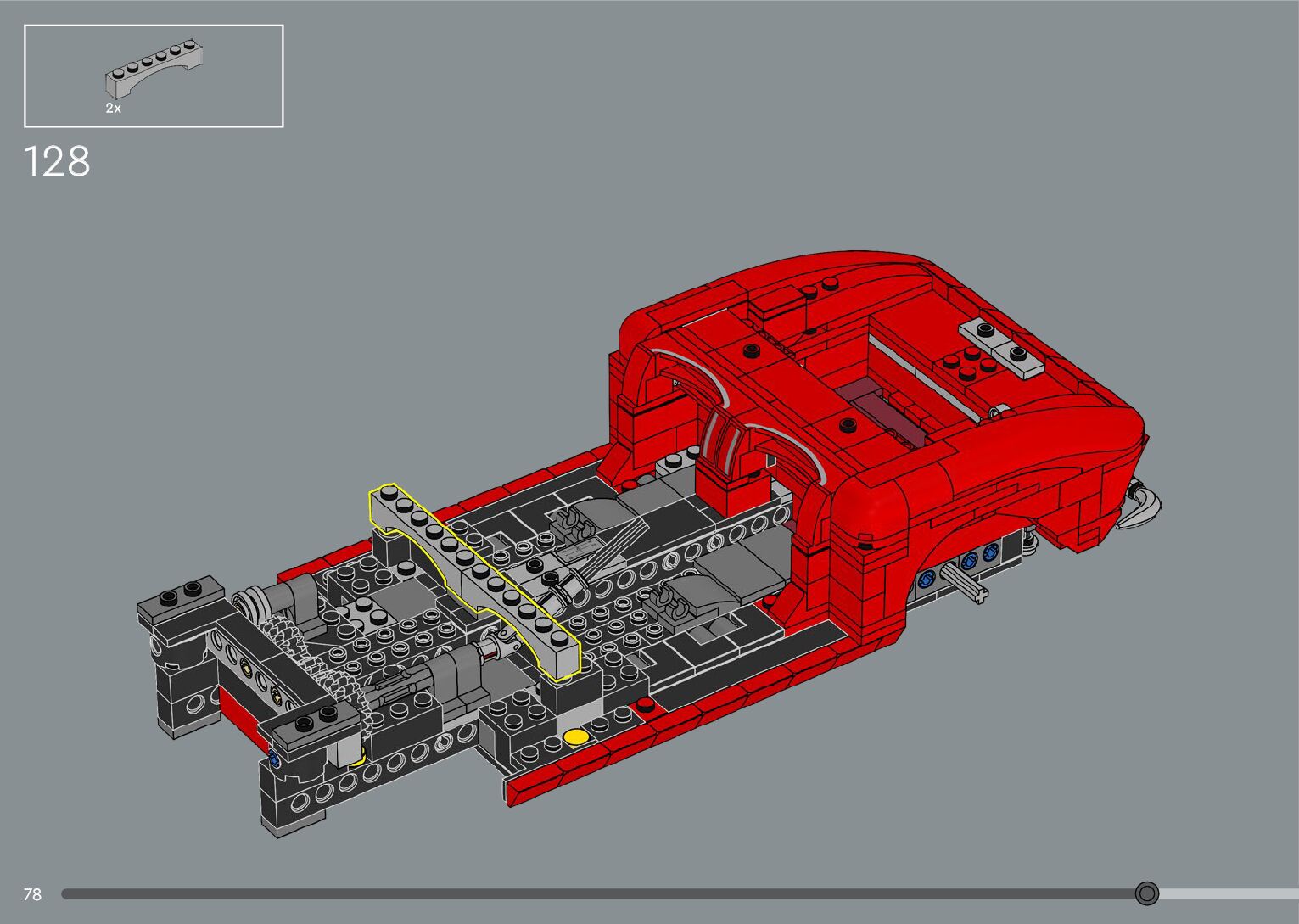Image resolution: width=1299 pixels, height=924 pixels.
Task: Click the 2x quantity label
Action: pos(113,109)
